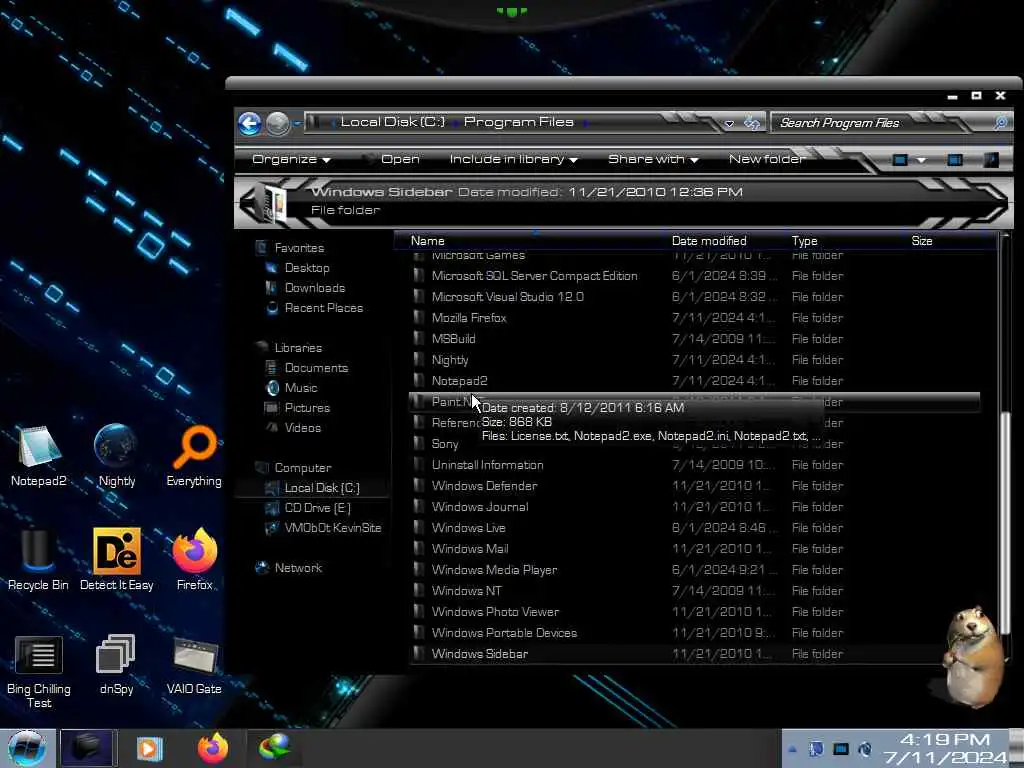Open the Notepad2 desktop shortcut
1024x768 pixels.
tap(39, 456)
